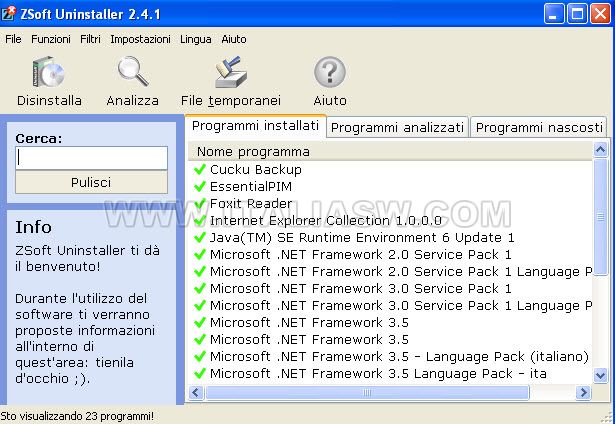The height and width of the screenshot is (424, 615).
Task: Click the list's vertical scrollbar up arrow
Action: [x=600, y=149]
